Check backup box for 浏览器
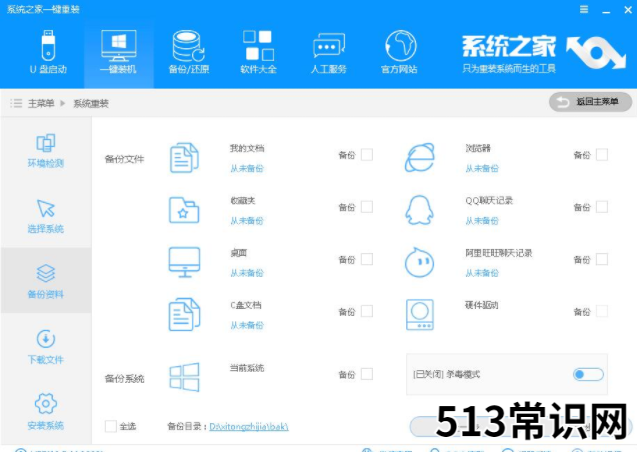This screenshot has width=637, height=452. pyautogui.click(x=602, y=155)
